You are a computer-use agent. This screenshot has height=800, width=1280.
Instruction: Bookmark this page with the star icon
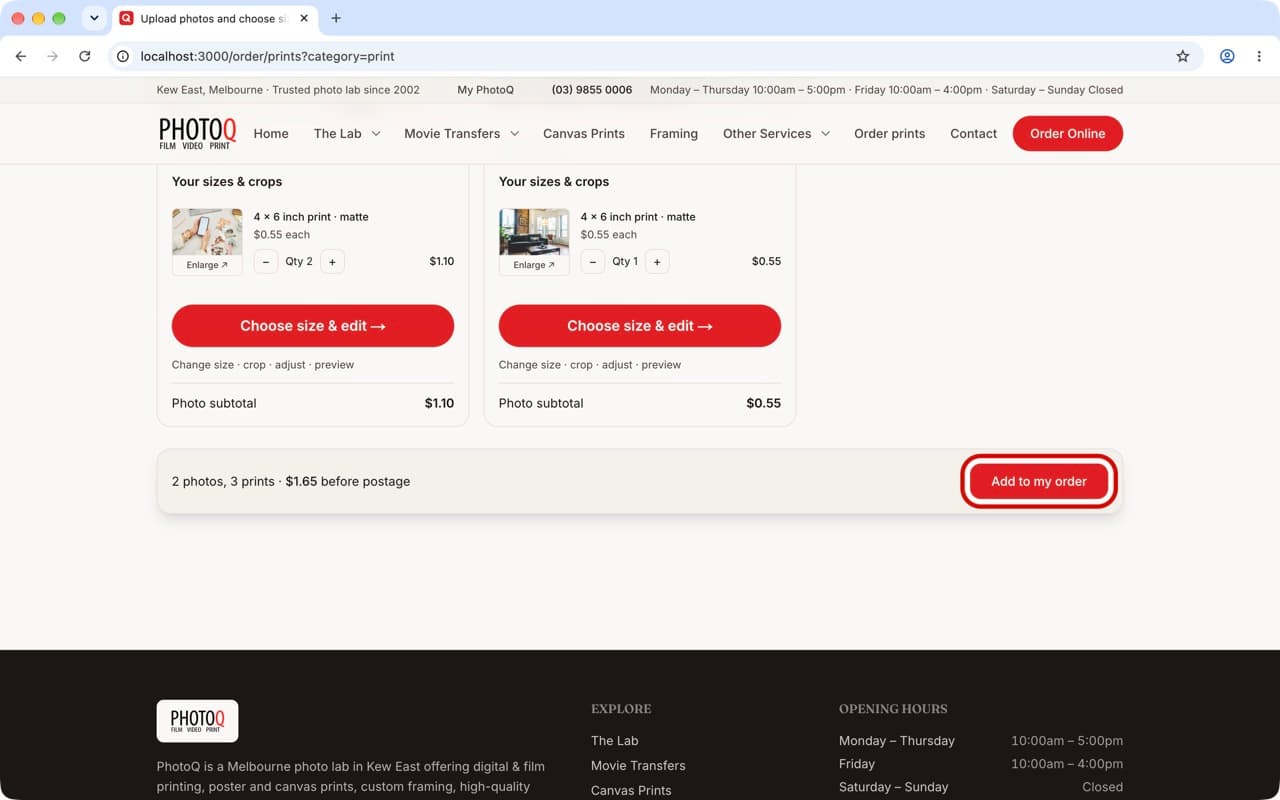[x=1183, y=56]
